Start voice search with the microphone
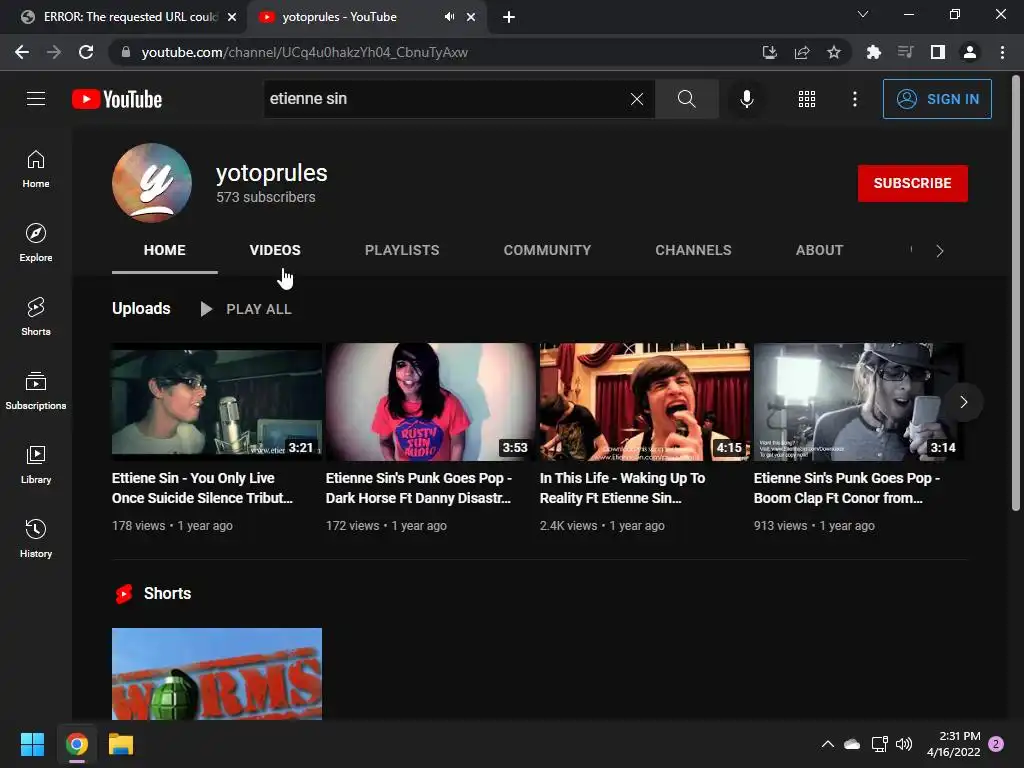 746,99
